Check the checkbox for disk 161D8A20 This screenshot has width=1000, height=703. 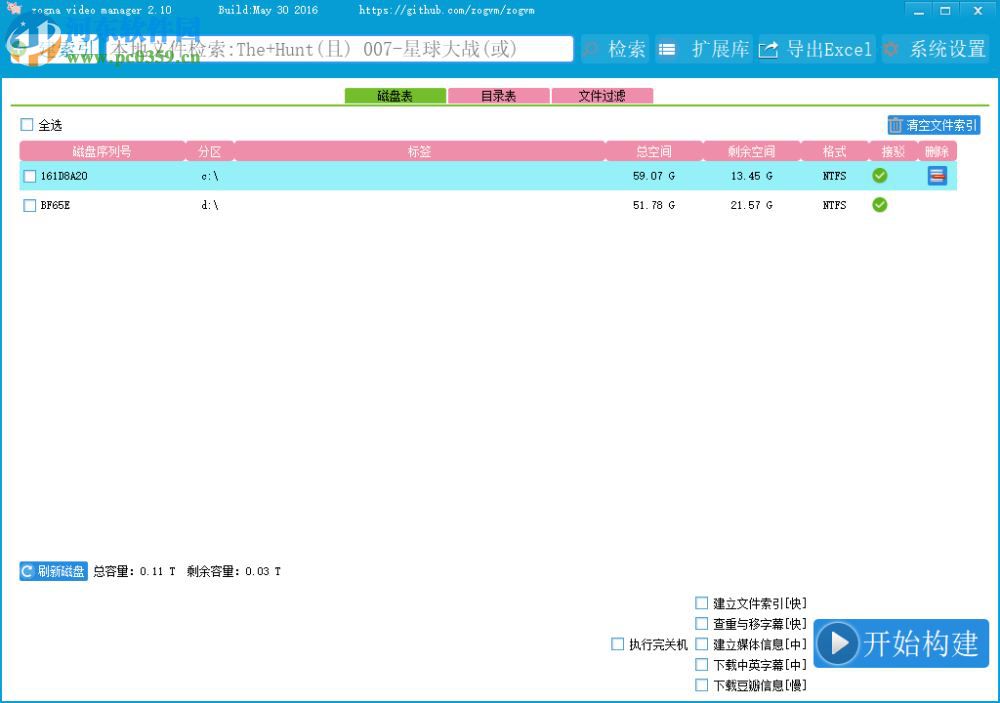pyautogui.click(x=29, y=176)
